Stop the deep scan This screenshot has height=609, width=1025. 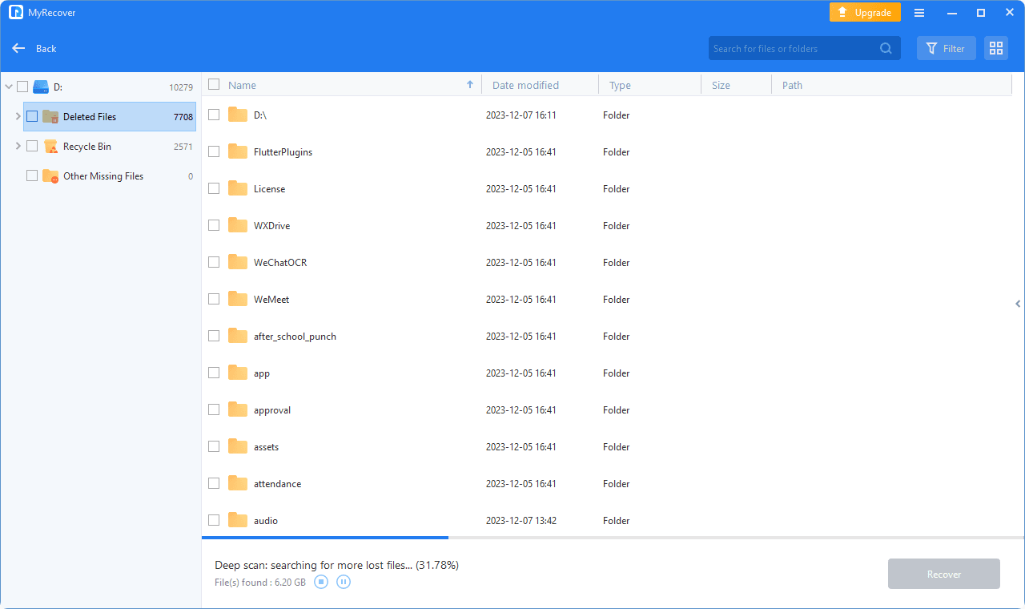coord(321,582)
